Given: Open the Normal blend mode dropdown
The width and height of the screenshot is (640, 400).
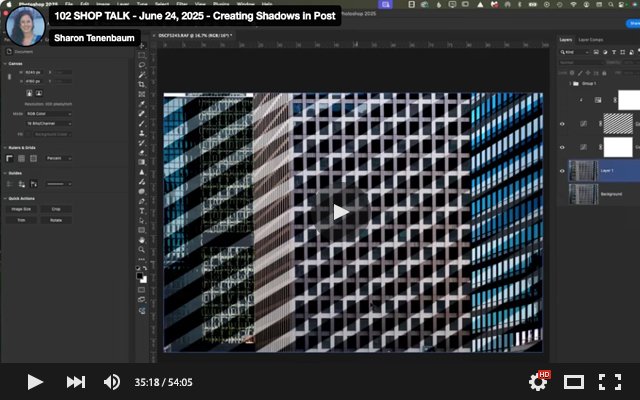Looking at the screenshot, I should pos(581,62).
